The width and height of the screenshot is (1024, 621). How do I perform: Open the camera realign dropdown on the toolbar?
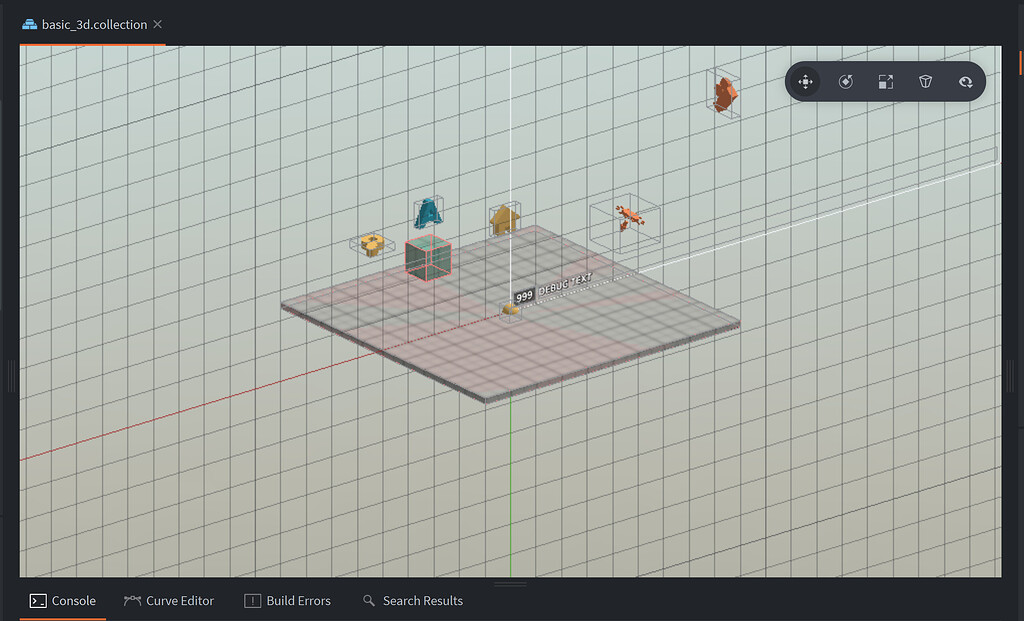[x=965, y=82]
